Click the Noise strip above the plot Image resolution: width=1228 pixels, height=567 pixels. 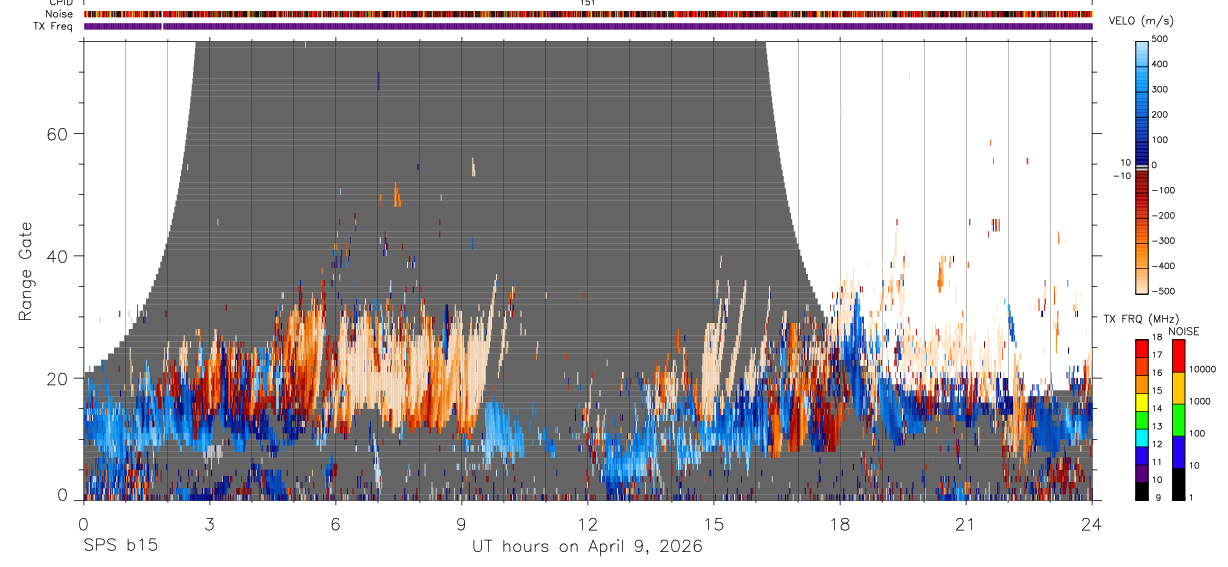(x=588, y=14)
